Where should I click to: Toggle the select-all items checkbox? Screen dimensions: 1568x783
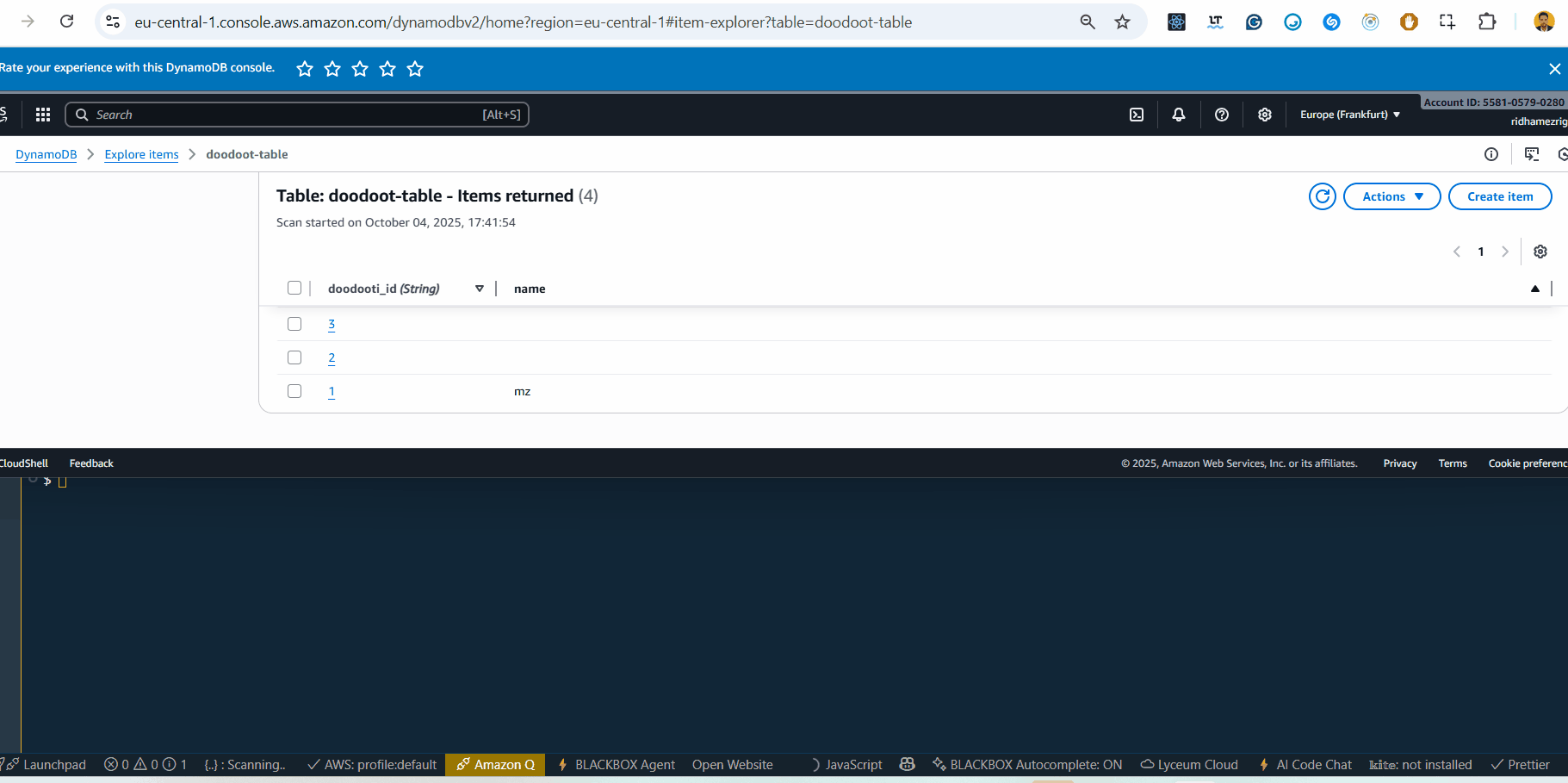pyautogui.click(x=294, y=288)
